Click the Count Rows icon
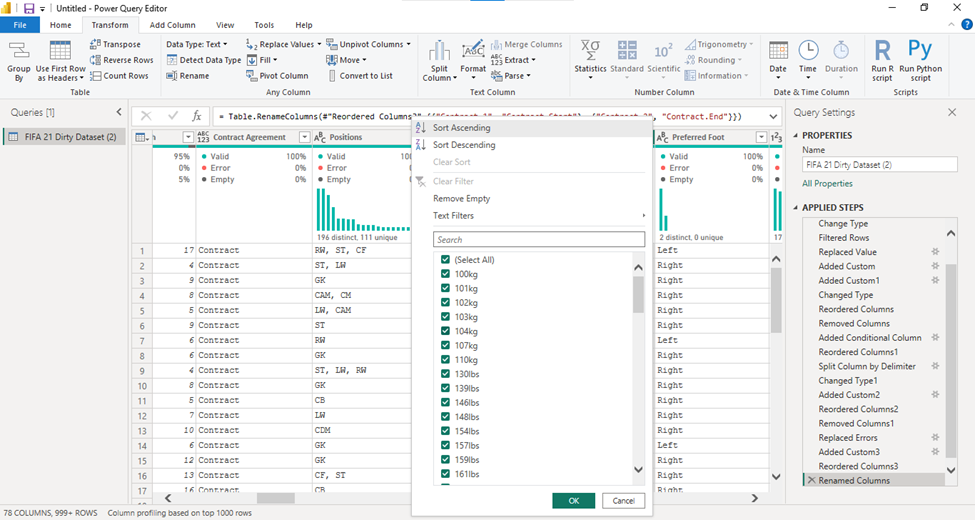Screen dimensions: 975x520 (x=95, y=75)
